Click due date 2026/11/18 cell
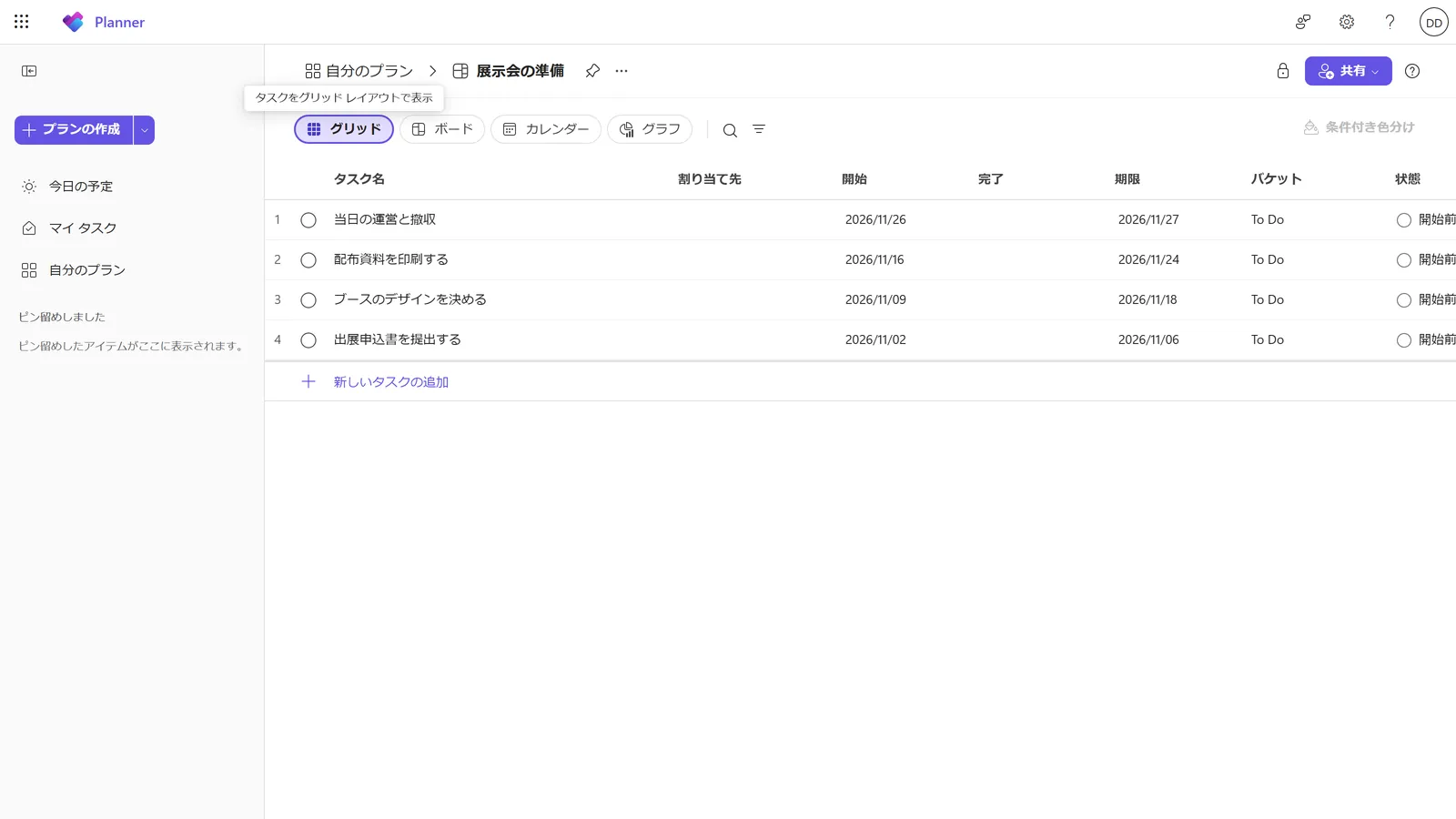Screen dimensions: 1456x819 pyautogui.click(x=1148, y=299)
